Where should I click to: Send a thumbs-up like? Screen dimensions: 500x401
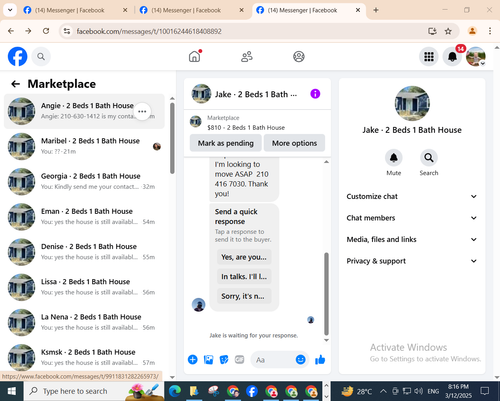pos(320,359)
